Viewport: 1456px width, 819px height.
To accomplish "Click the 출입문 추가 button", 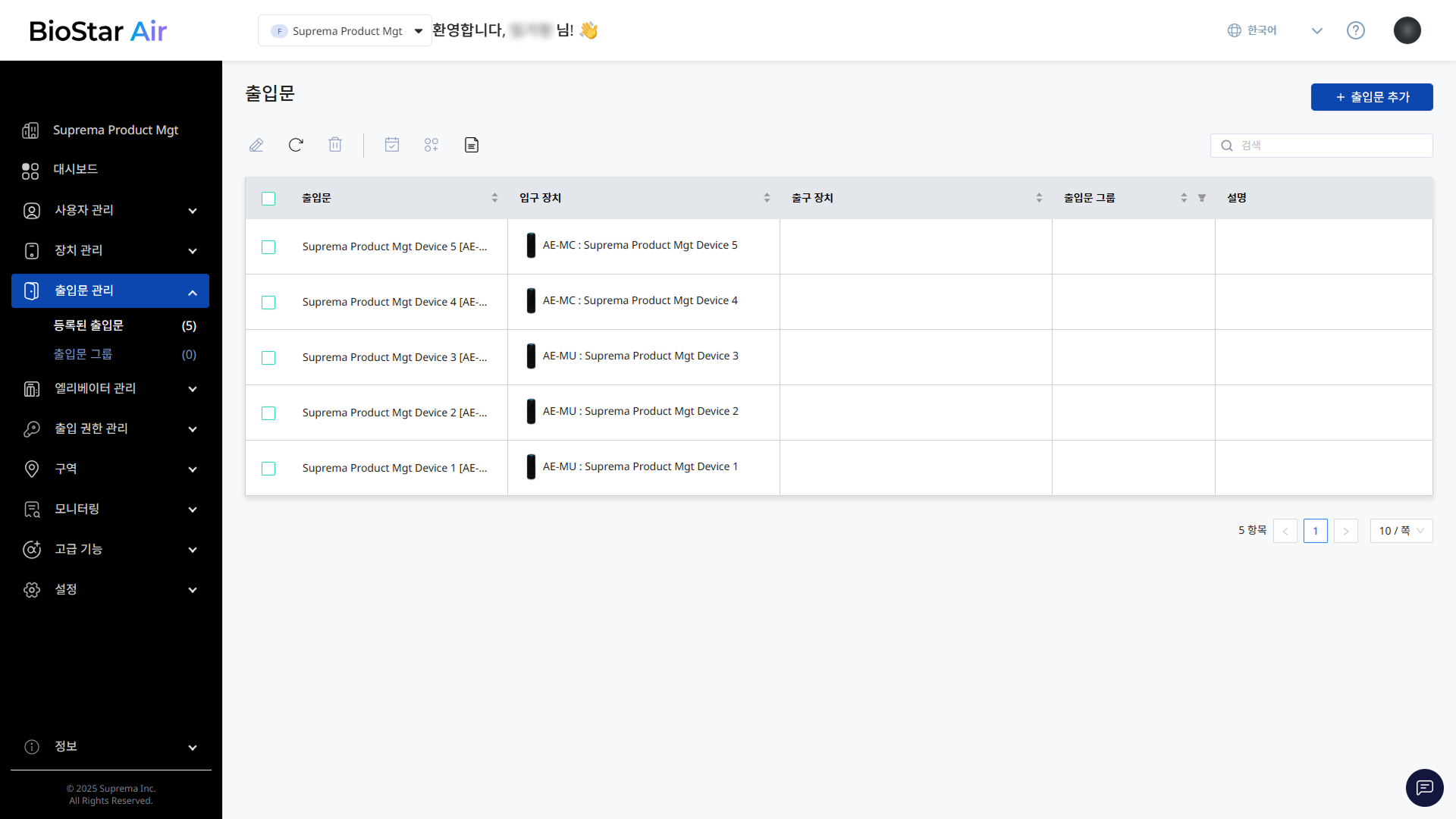I will click(x=1371, y=97).
